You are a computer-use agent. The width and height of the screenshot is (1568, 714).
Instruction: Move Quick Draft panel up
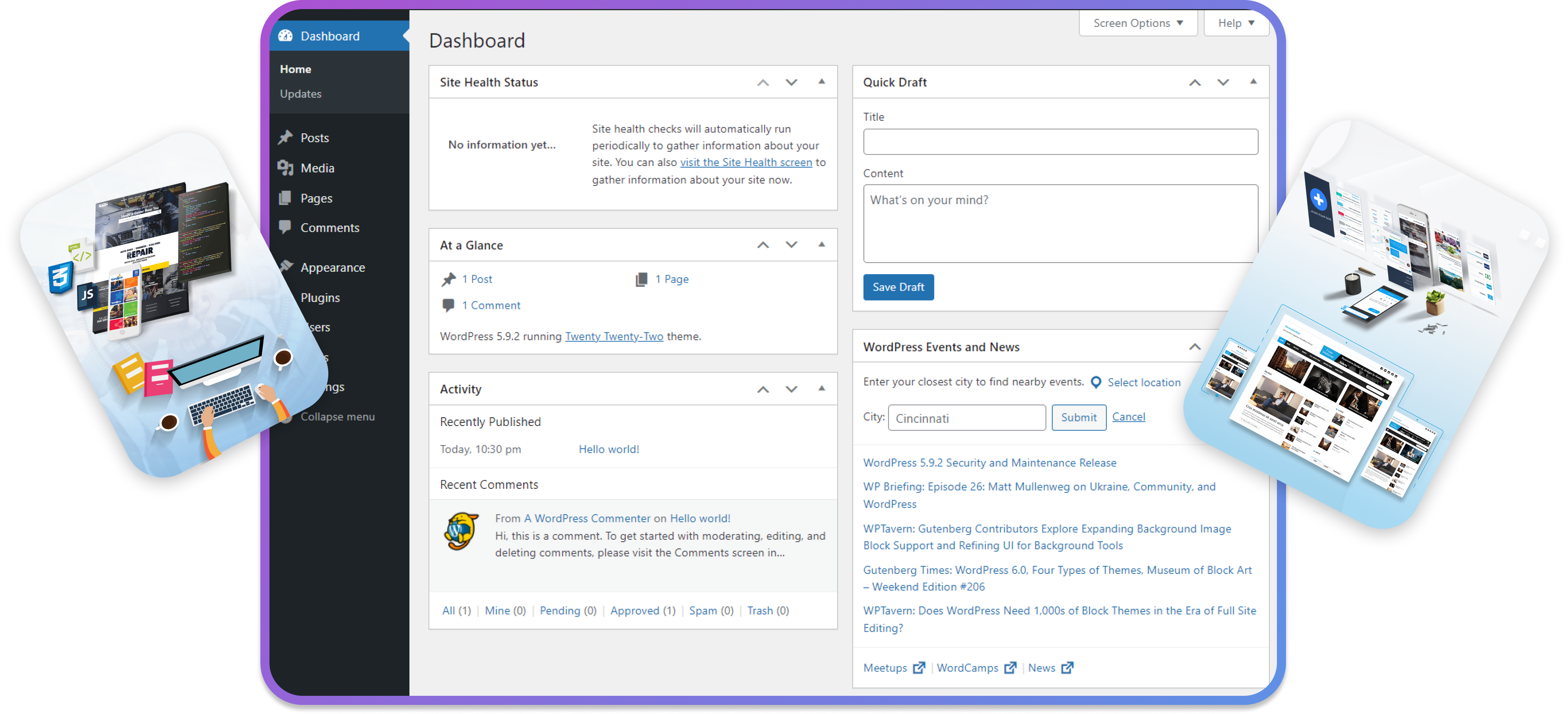point(1195,82)
